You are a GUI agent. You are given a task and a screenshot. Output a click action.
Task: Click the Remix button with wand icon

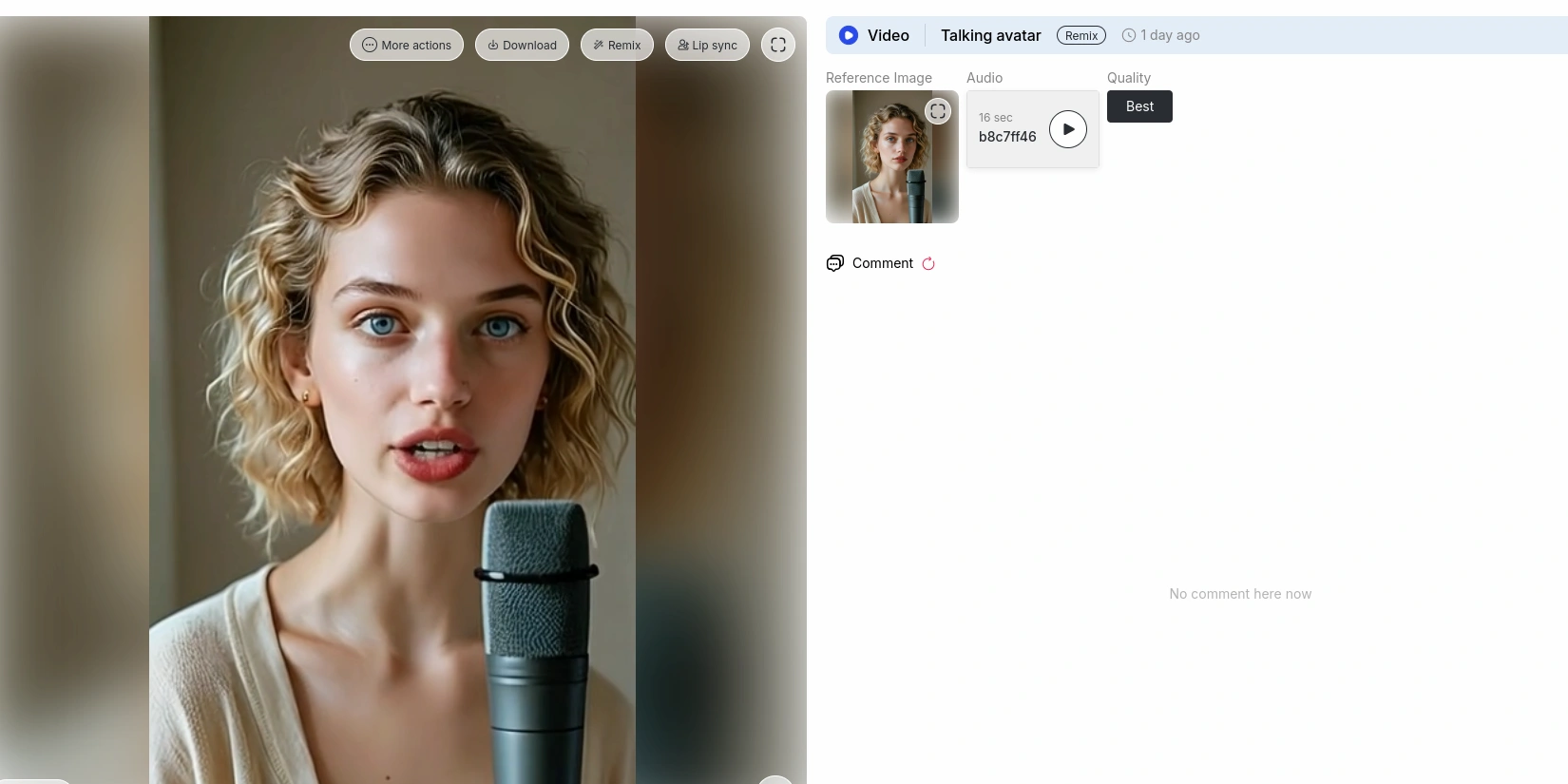617,45
